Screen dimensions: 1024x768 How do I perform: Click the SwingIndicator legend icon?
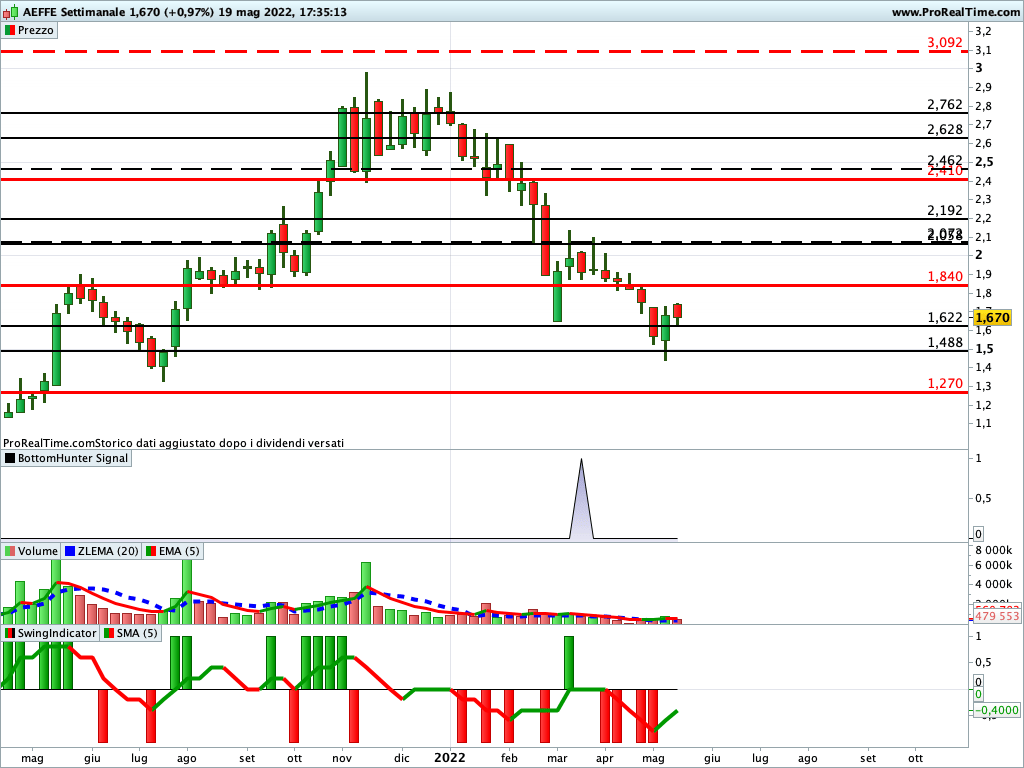point(10,633)
